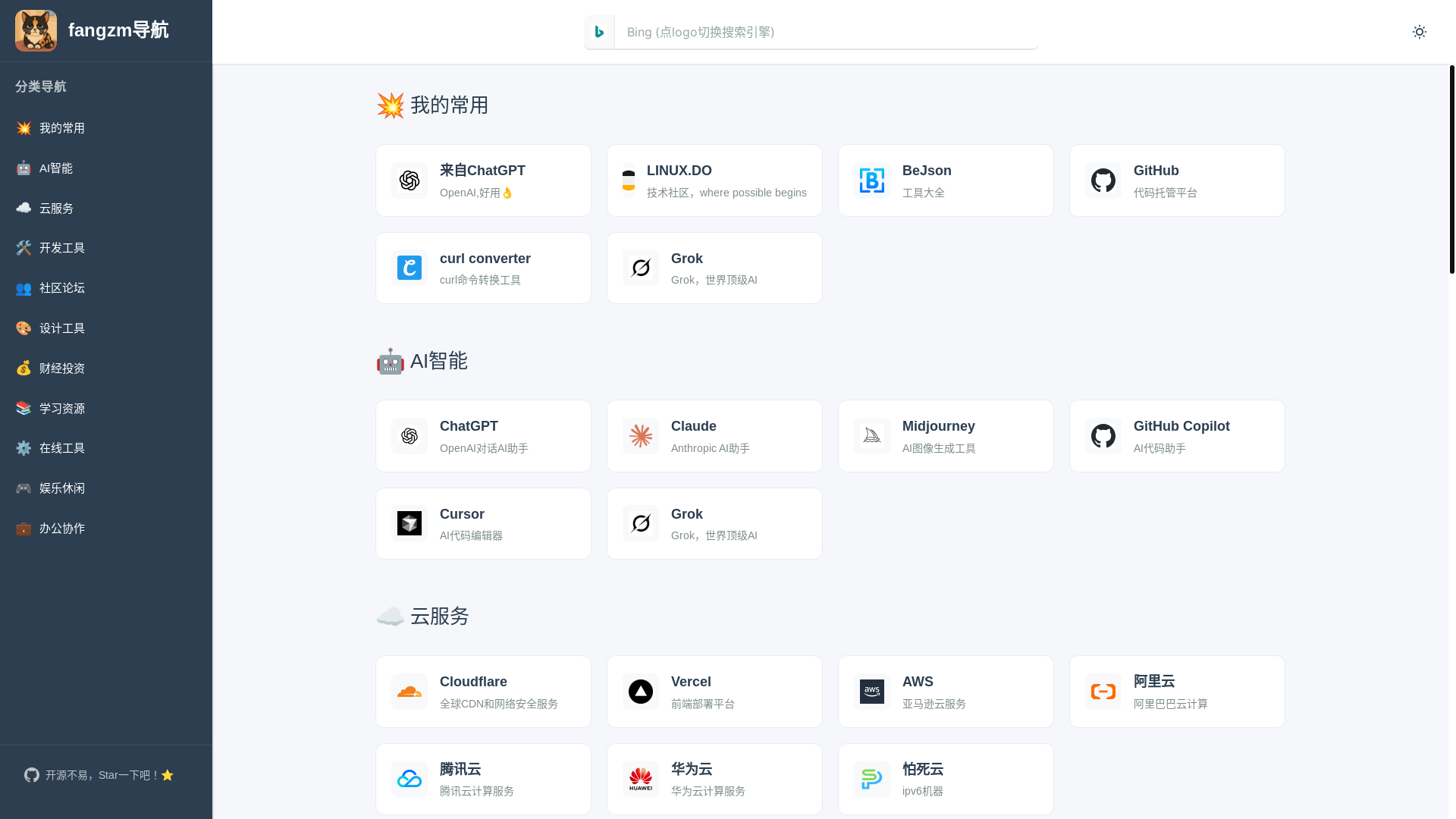The image size is (1456, 819).
Task: Select AI智能 in the sidebar
Action: click(x=106, y=168)
